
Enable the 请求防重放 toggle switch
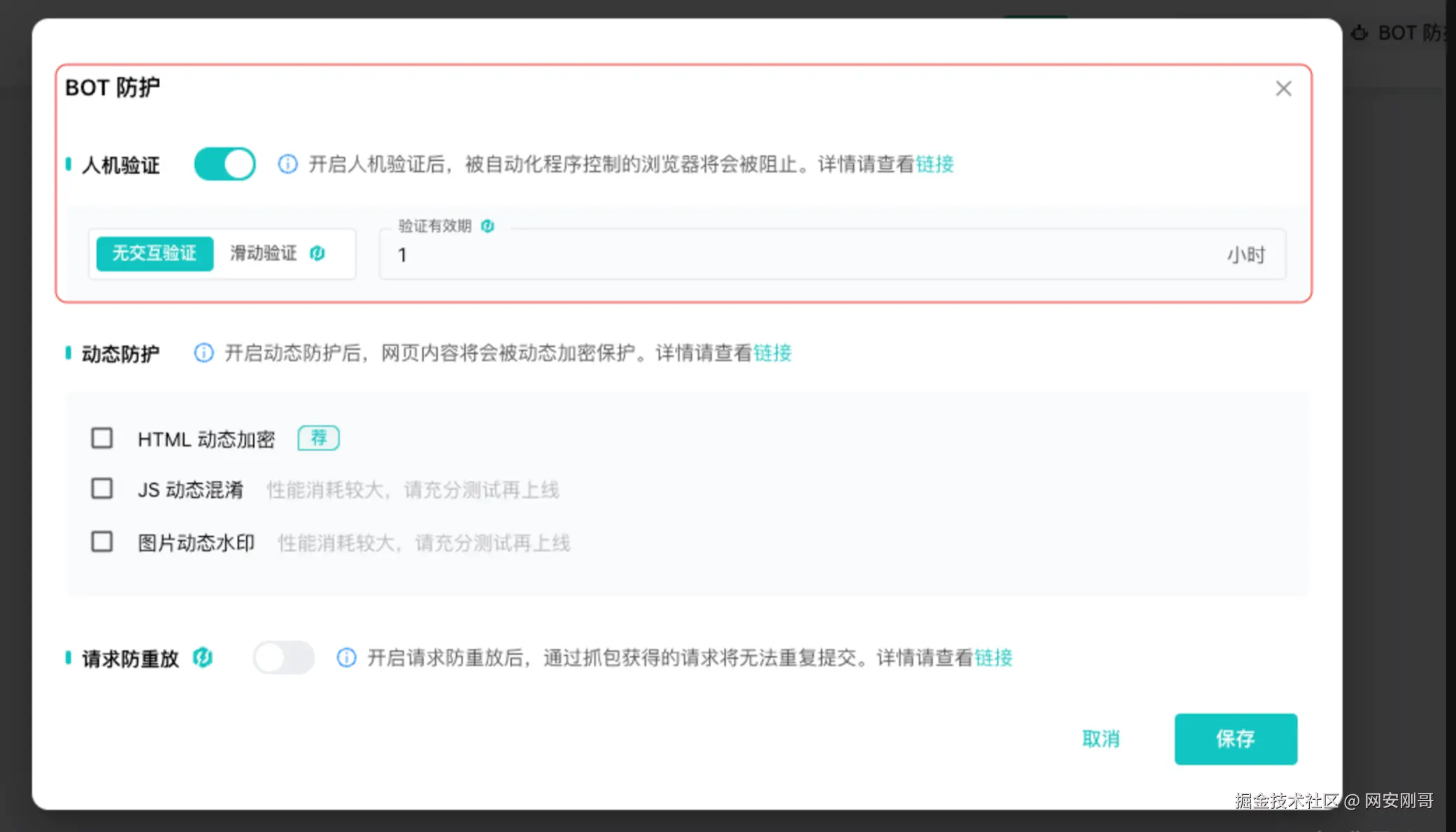(x=284, y=658)
